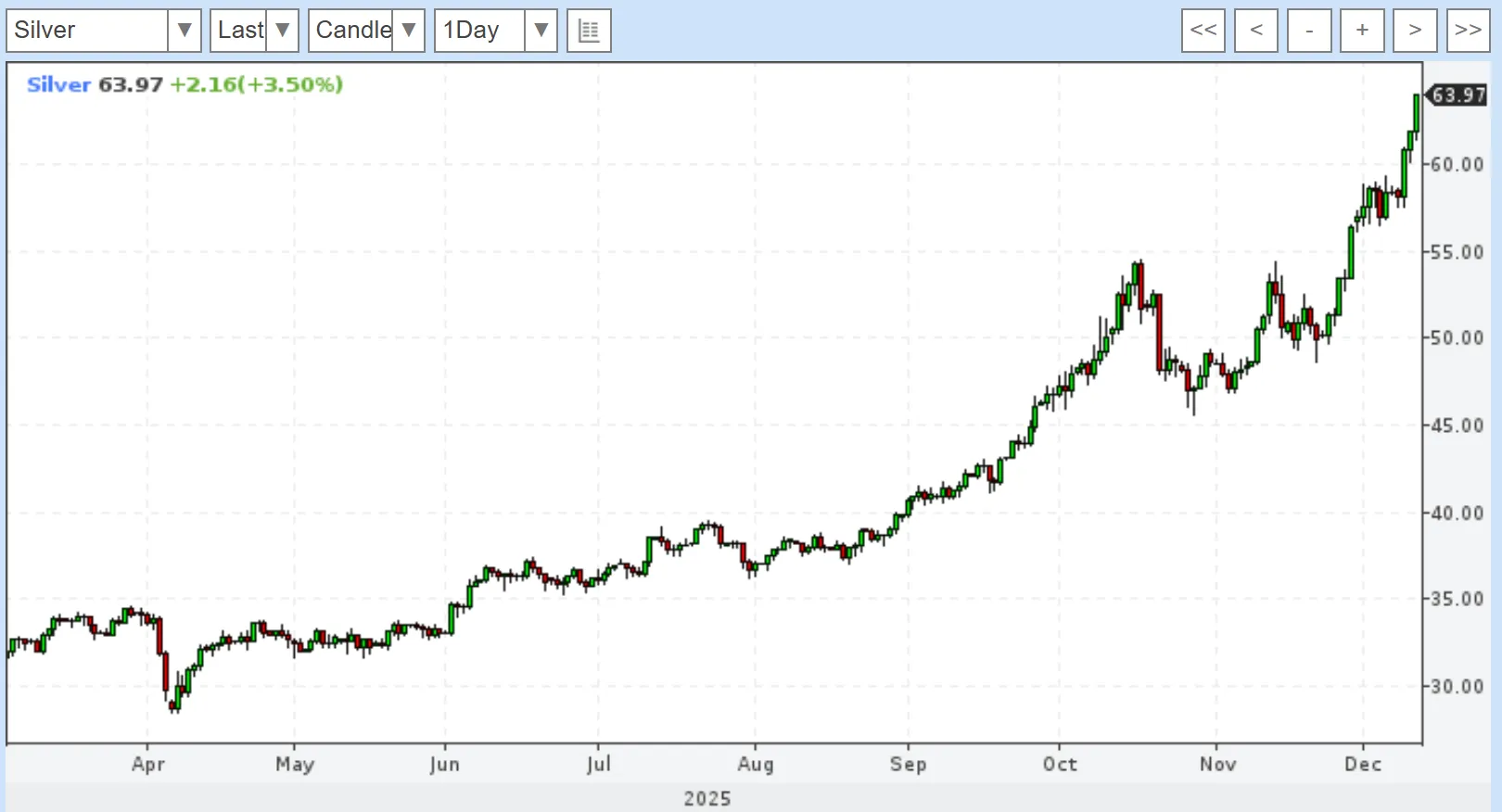Open the Candle chart style dropdown arrow
1502x812 pixels.
(x=409, y=31)
